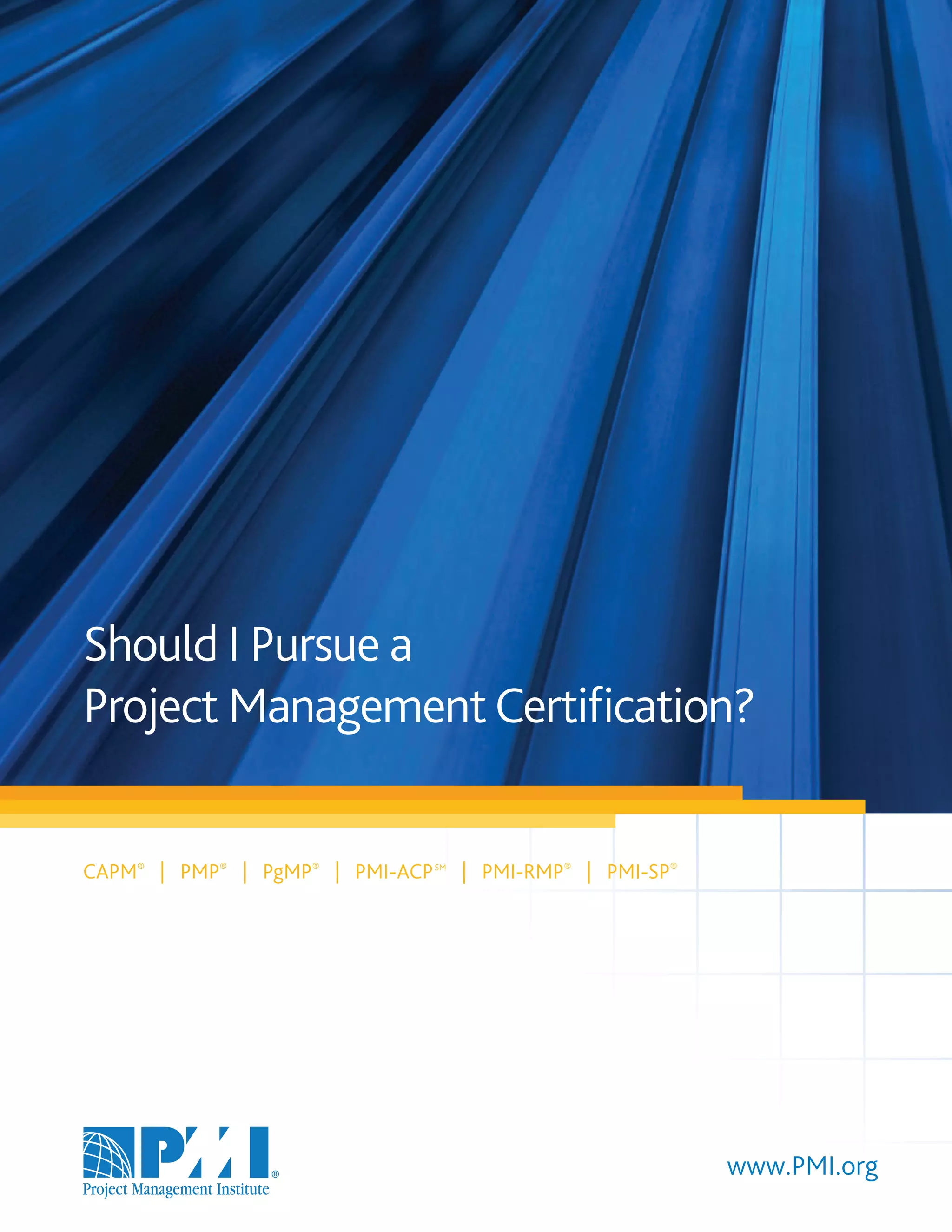Click the blue abstract cover image
The image size is (952, 1232).
pos(476,282)
